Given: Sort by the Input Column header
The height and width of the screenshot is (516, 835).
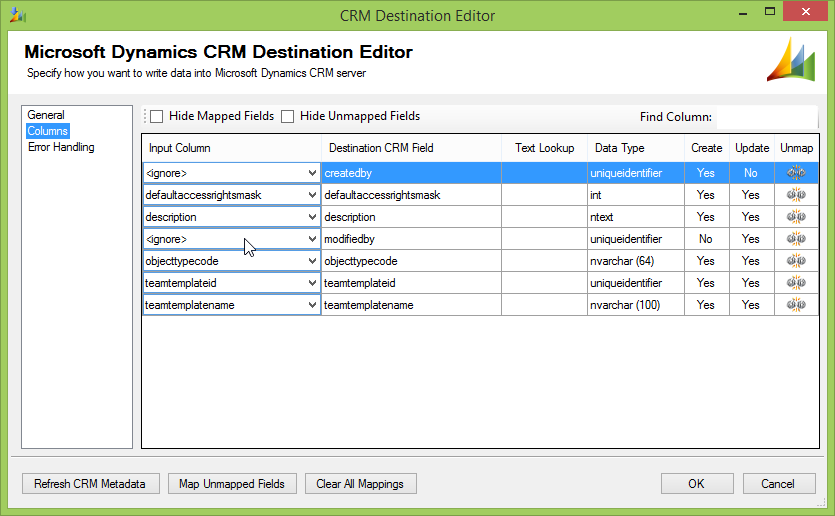Looking at the screenshot, I should (x=232, y=148).
